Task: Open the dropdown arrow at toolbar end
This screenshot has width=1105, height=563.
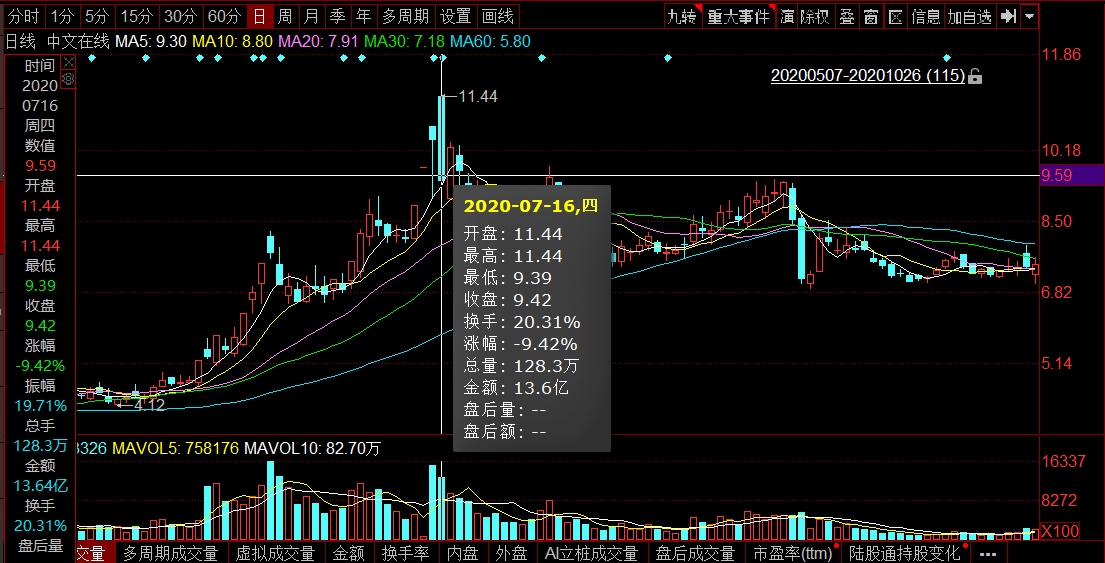Action: [1030, 16]
